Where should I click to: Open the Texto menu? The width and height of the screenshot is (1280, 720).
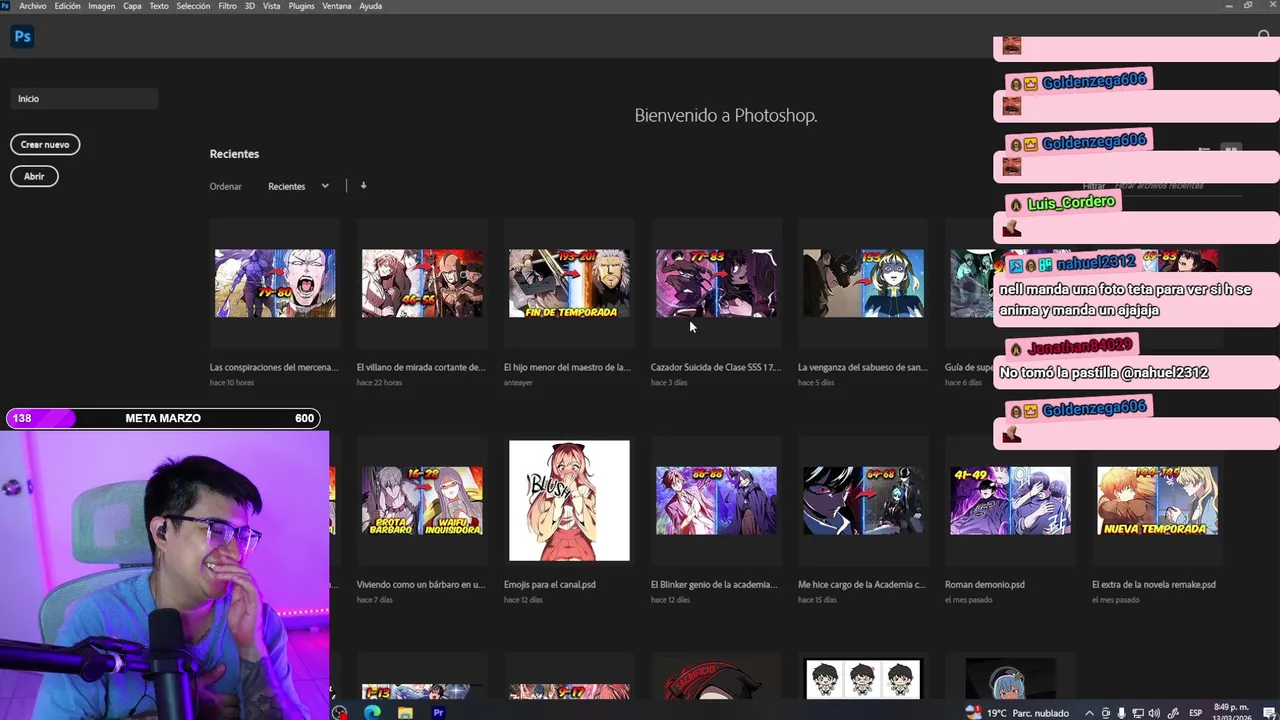159,6
